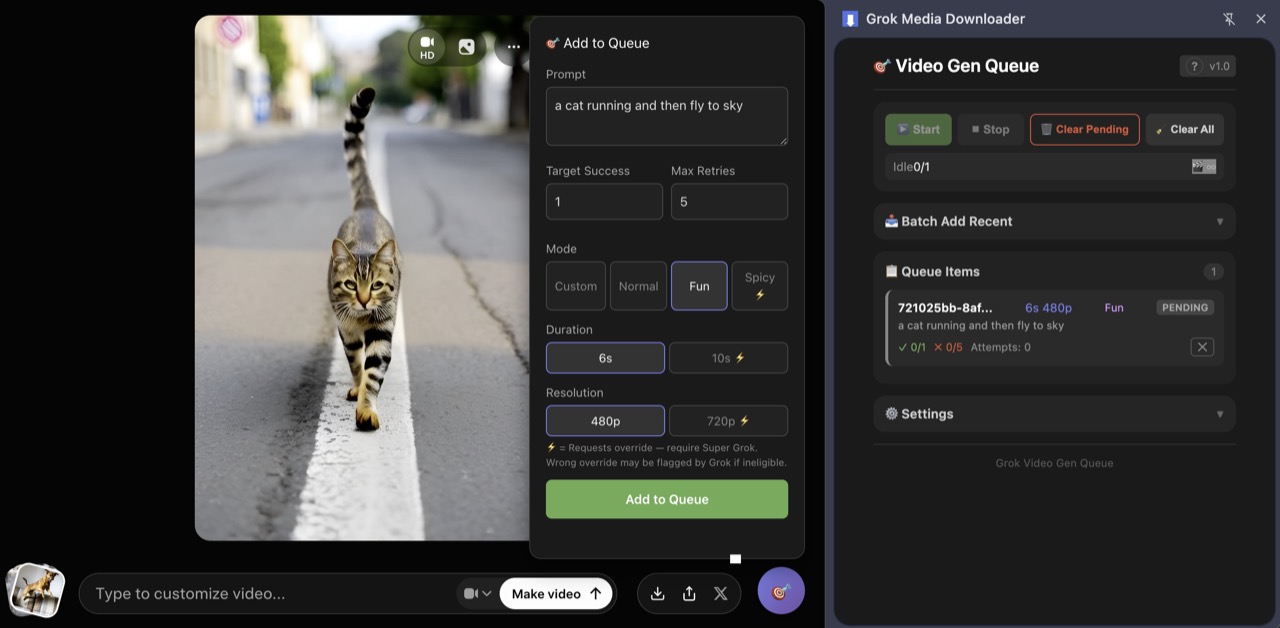Image resolution: width=1280 pixels, height=628 pixels.
Task: Click the Add to Queue button
Action: (x=666, y=499)
